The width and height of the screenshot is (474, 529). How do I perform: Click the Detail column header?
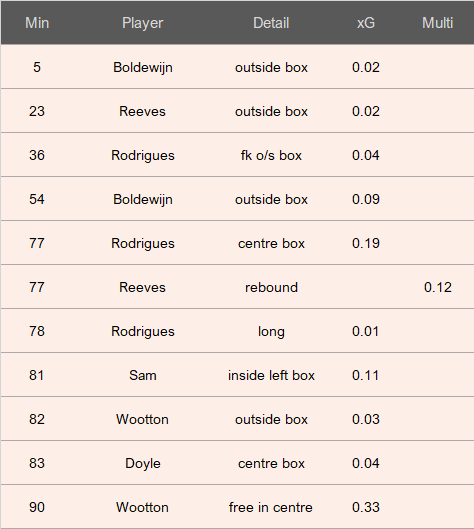coord(271,23)
